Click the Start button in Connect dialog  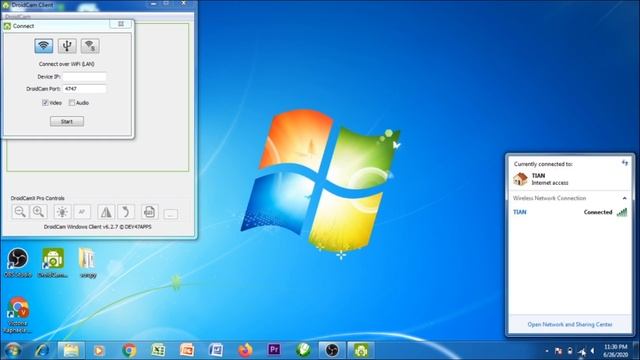click(67, 121)
